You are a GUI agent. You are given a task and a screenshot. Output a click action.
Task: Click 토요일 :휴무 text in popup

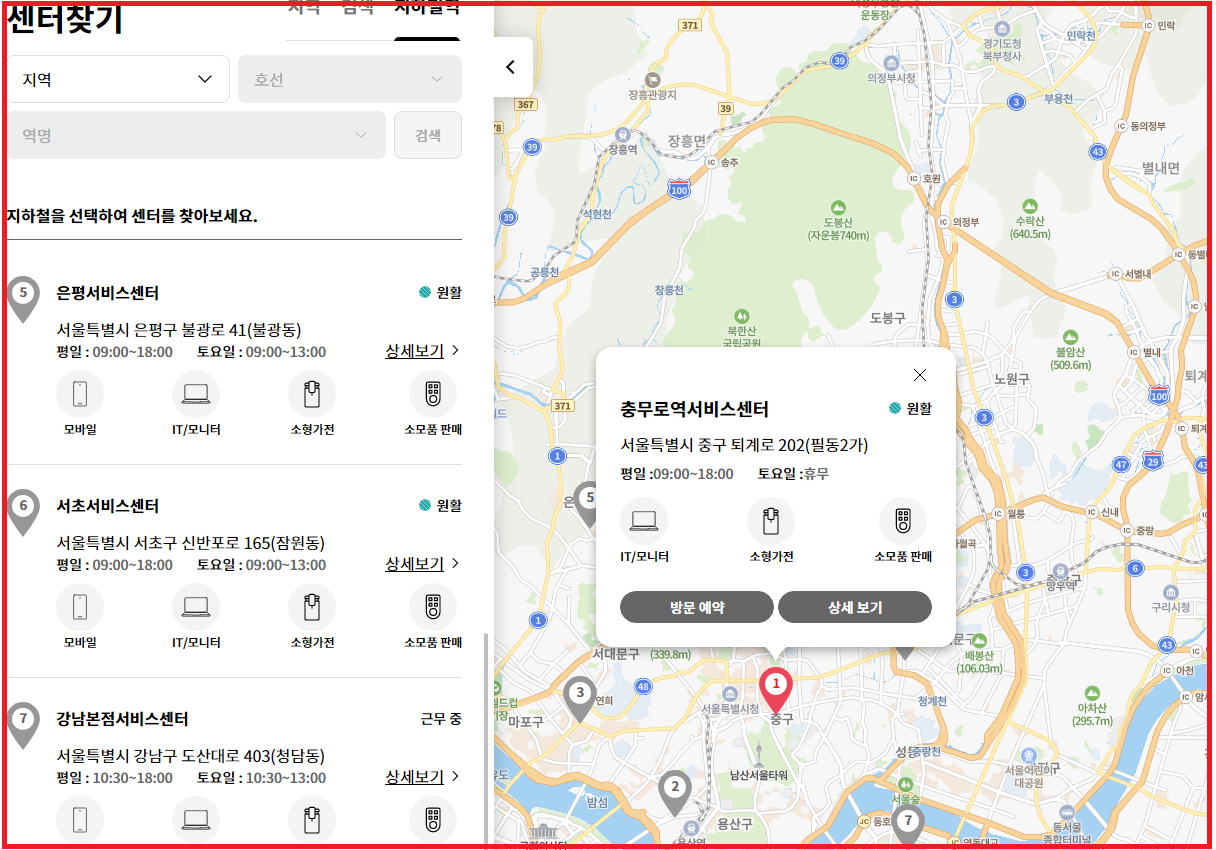tap(794, 474)
